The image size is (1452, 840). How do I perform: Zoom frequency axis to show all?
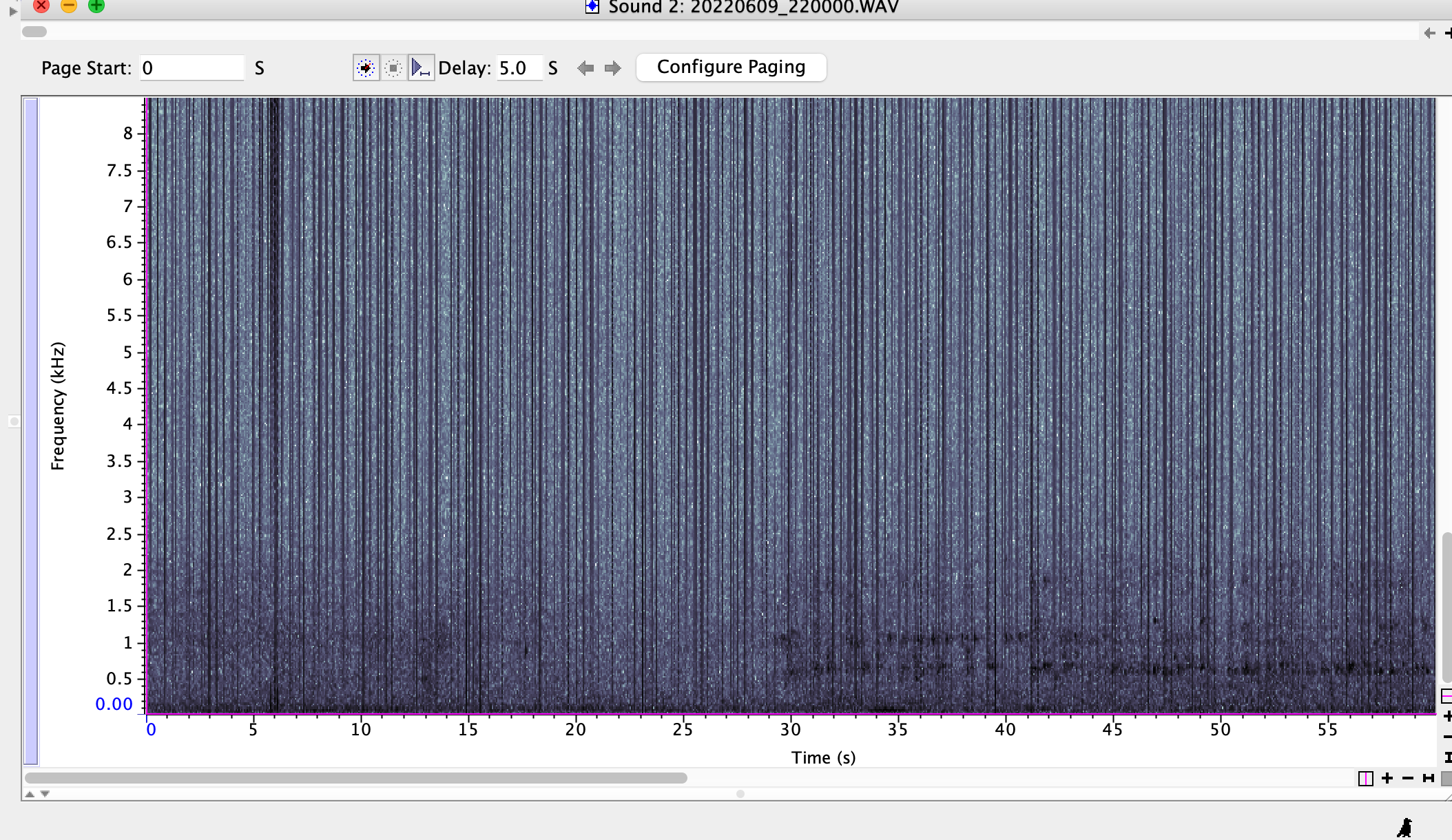coord(1447,757)
